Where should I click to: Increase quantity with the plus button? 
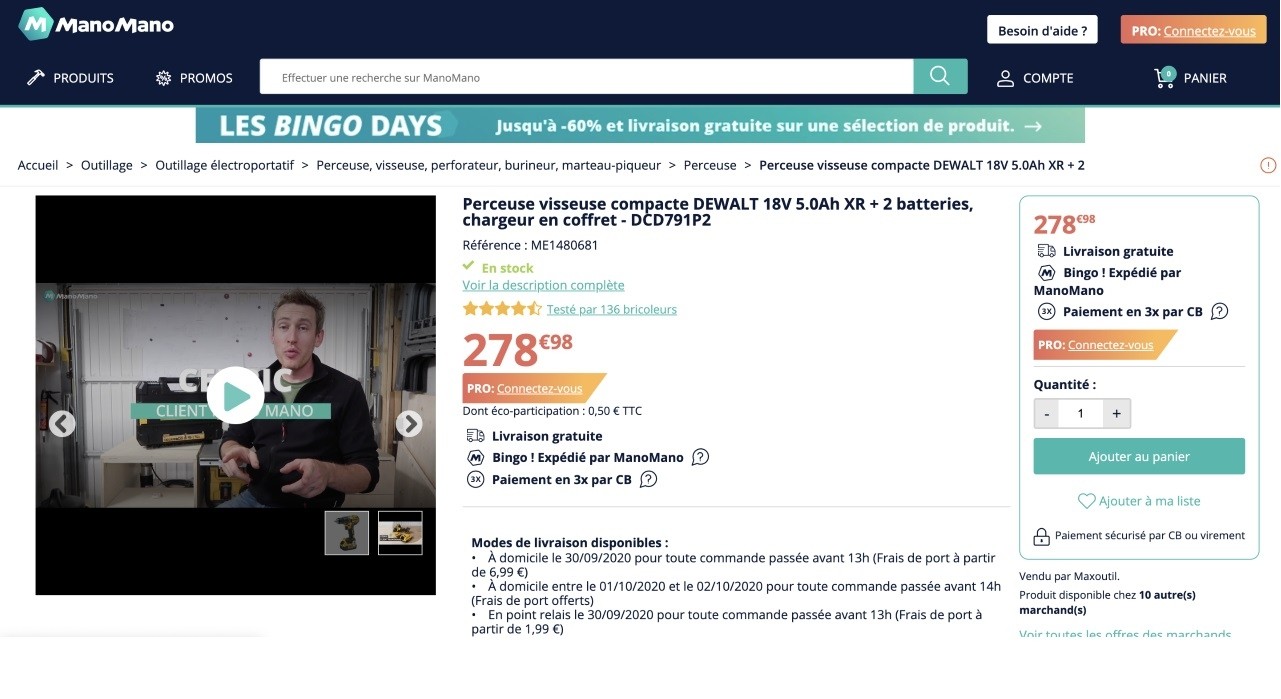[1117, 413]
